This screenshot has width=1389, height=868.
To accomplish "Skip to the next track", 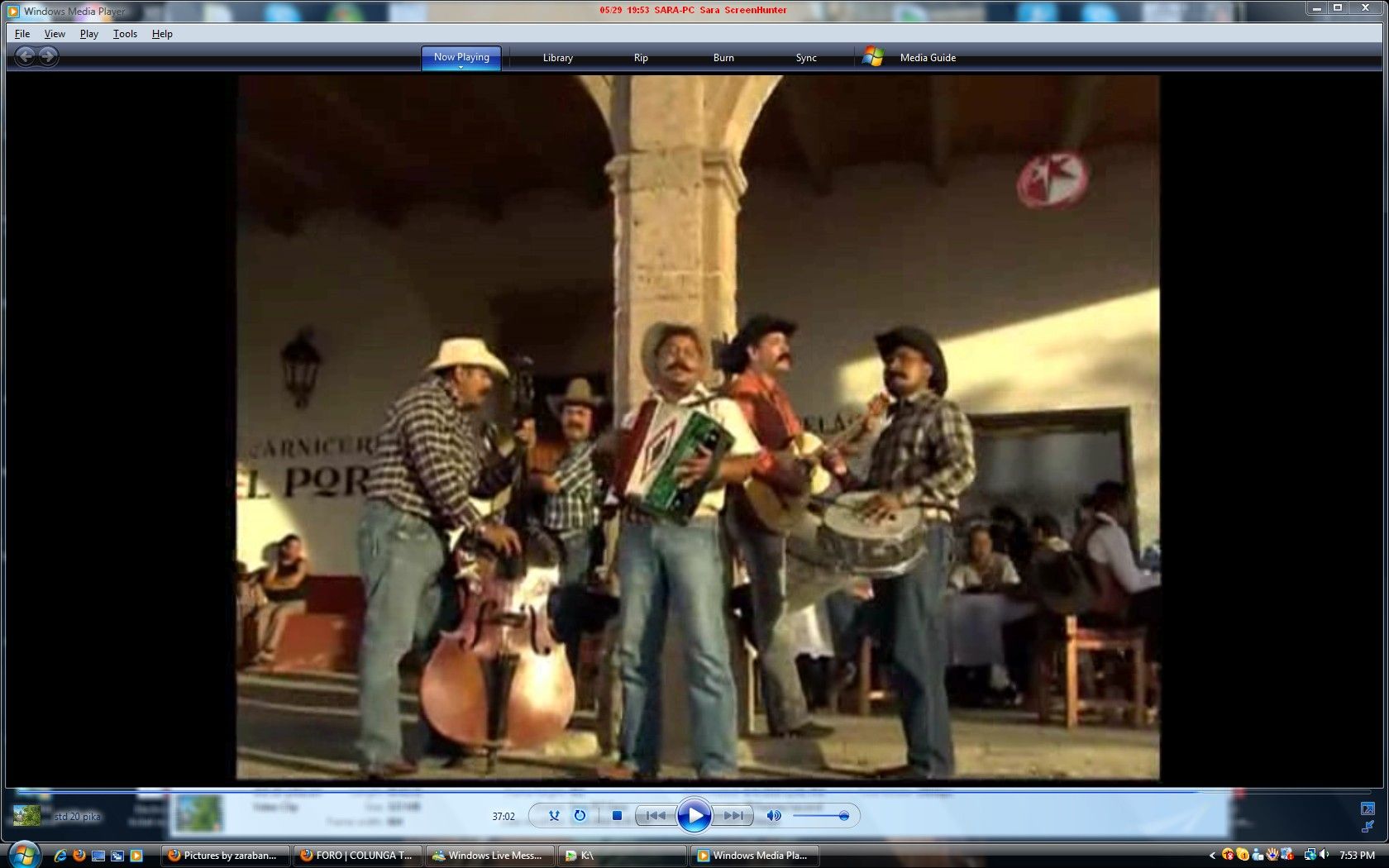I will tap(733, 816).
